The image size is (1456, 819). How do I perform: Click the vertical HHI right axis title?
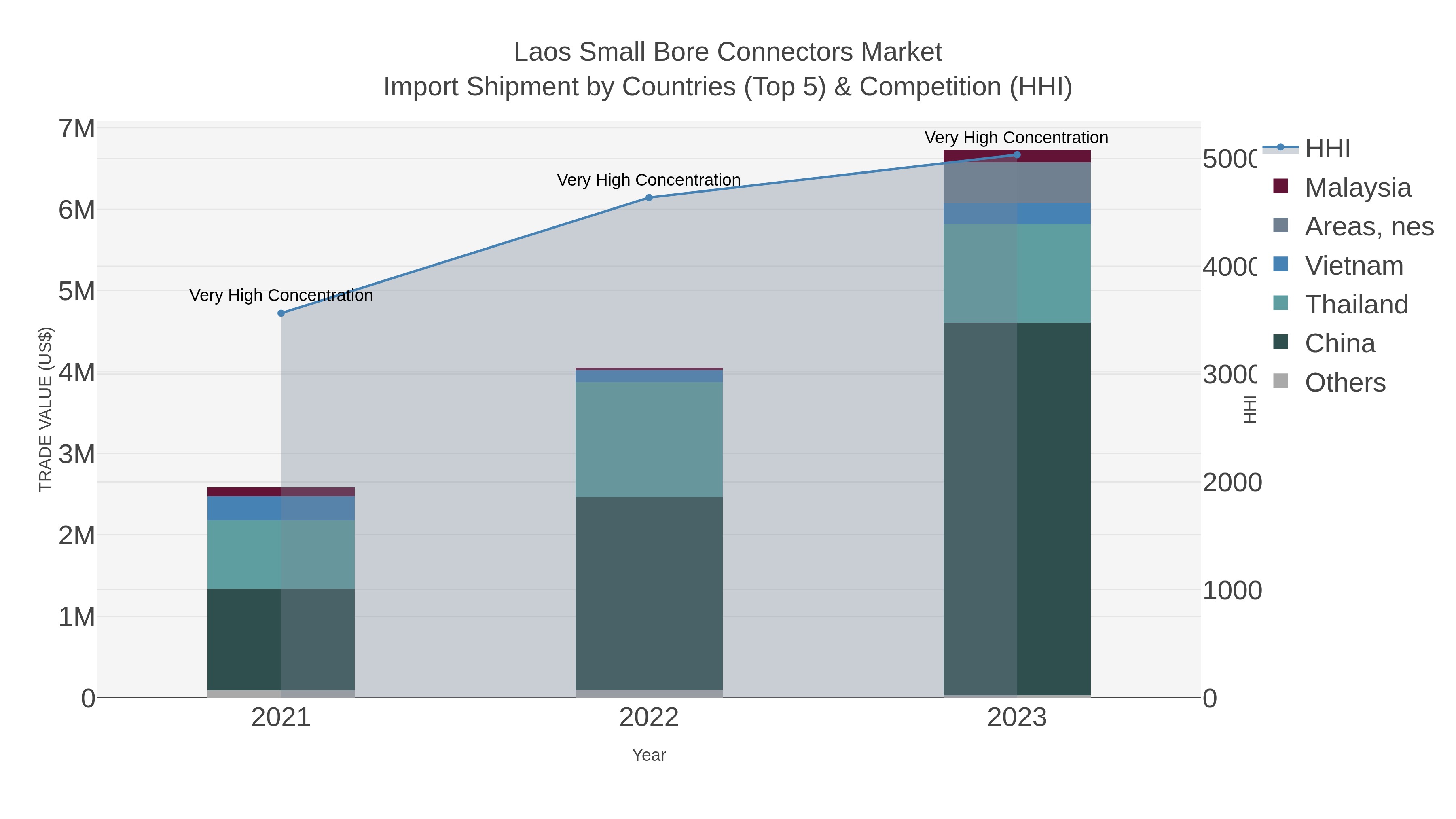pyautogui.click(x=1250, y=410)
